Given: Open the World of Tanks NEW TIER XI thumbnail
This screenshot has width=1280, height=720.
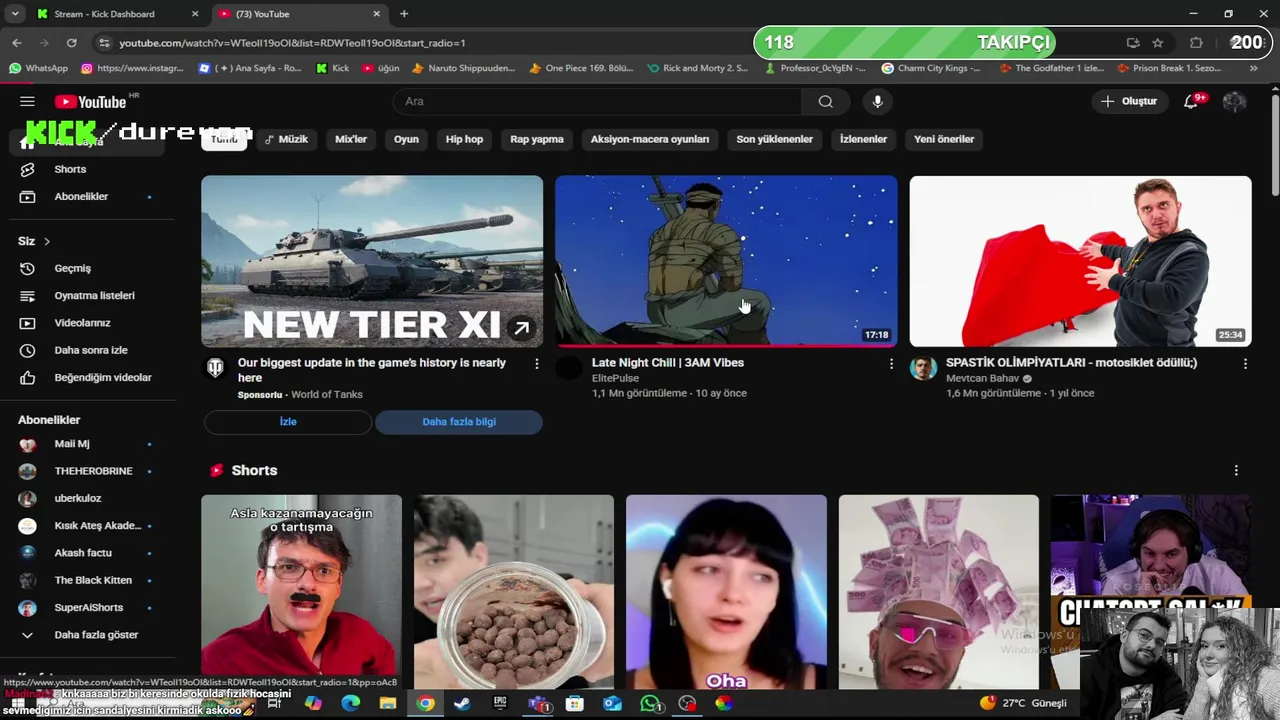Looking at the screenshot, I should click(x=372, y=261).
